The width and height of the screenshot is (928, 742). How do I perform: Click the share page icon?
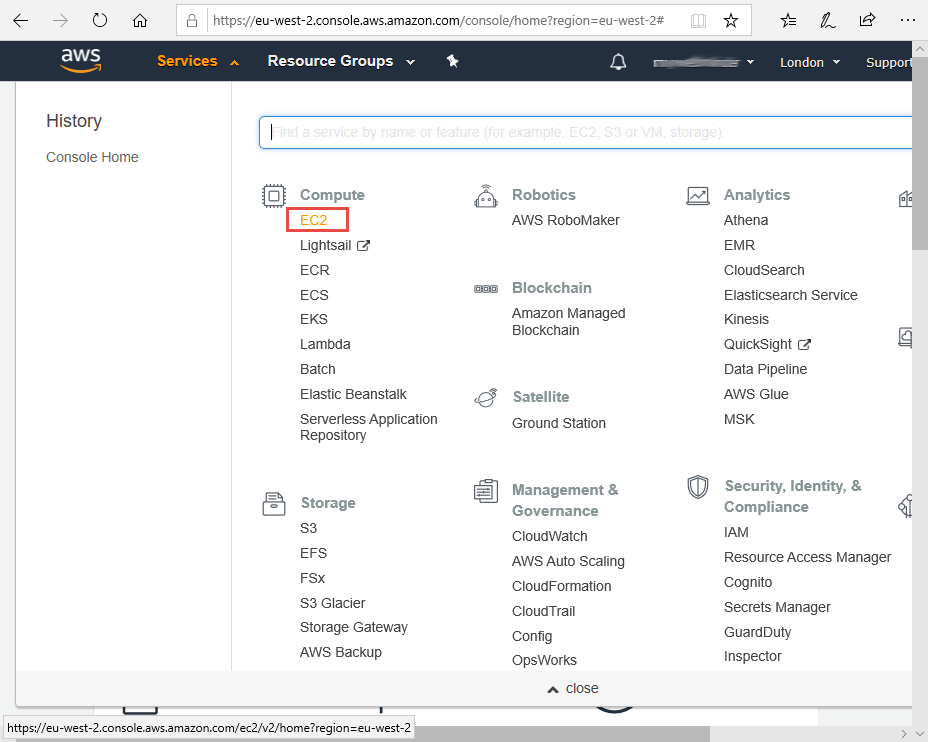(867, 21)
